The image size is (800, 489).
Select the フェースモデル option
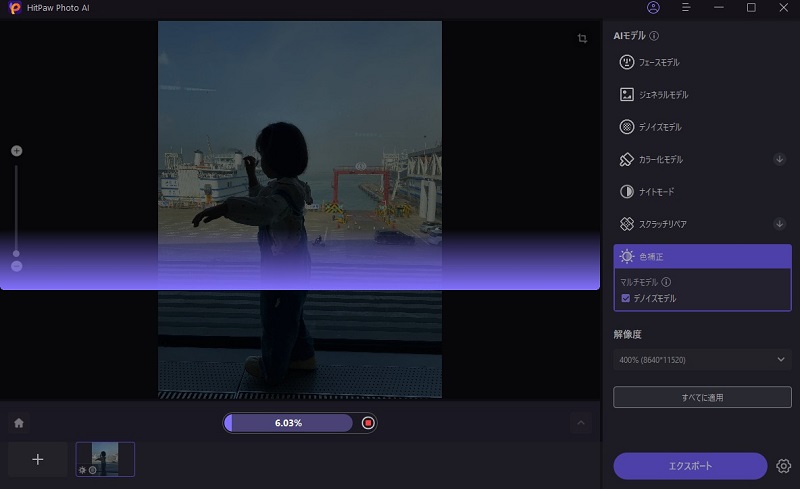[x=702, y=62]
